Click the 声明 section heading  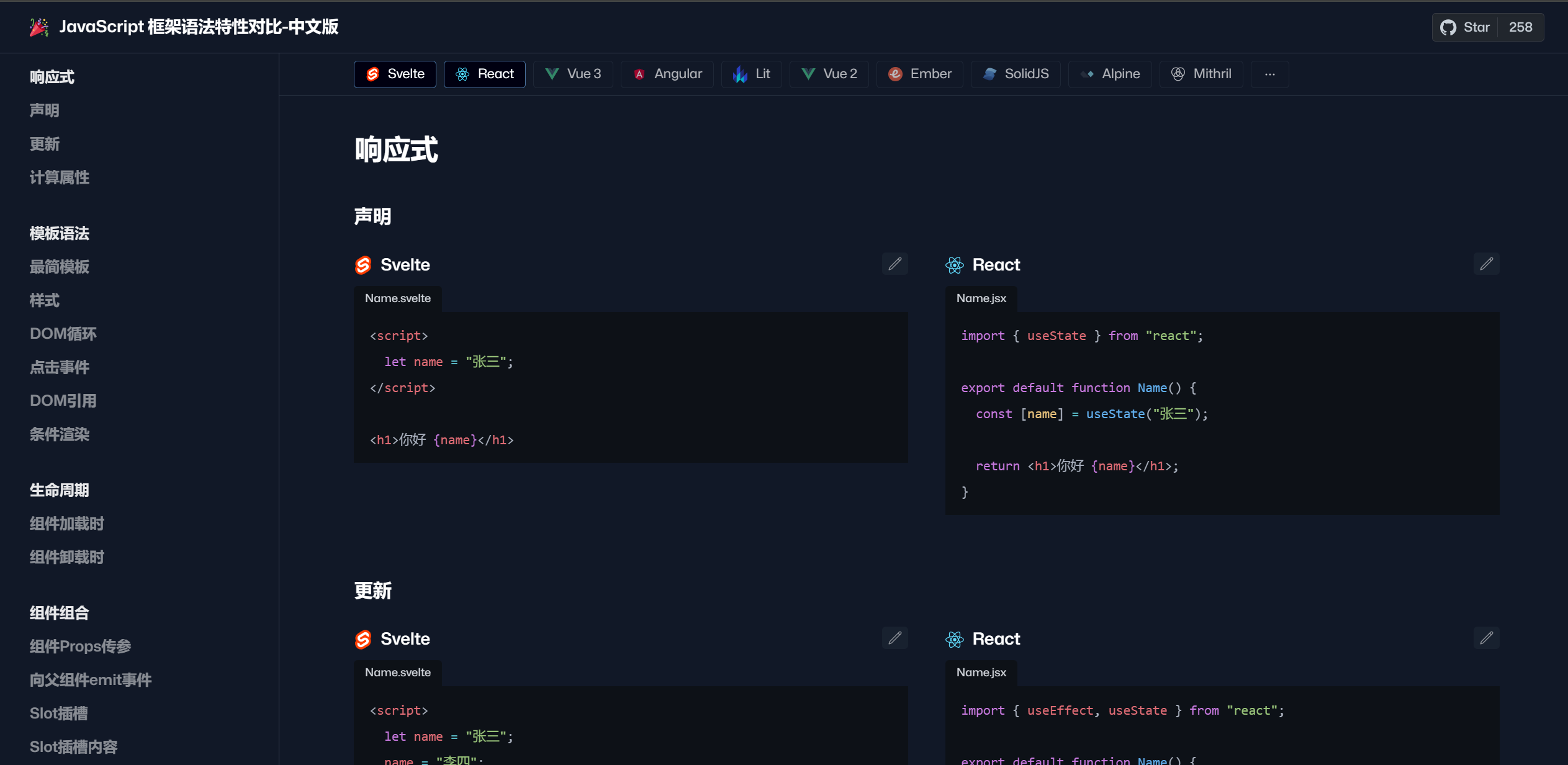[x=372, y=217]
